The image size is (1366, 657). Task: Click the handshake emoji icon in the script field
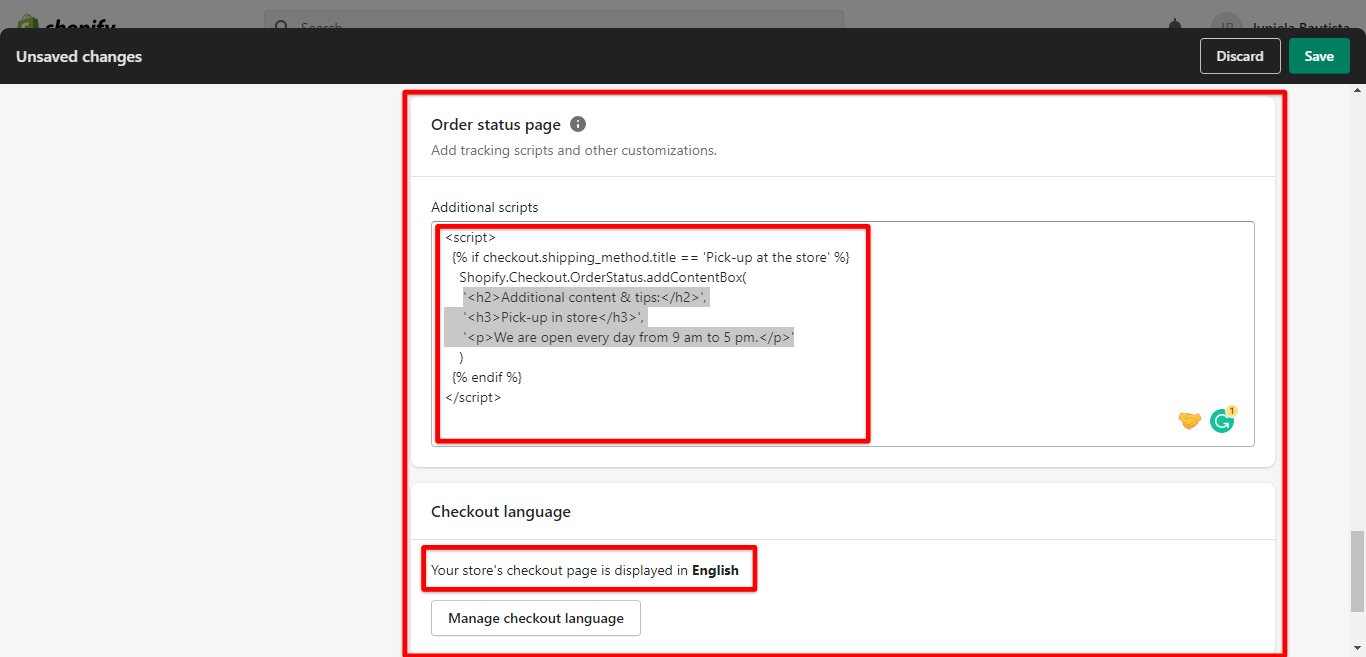pyautogui.click(x=1189, y=421)
